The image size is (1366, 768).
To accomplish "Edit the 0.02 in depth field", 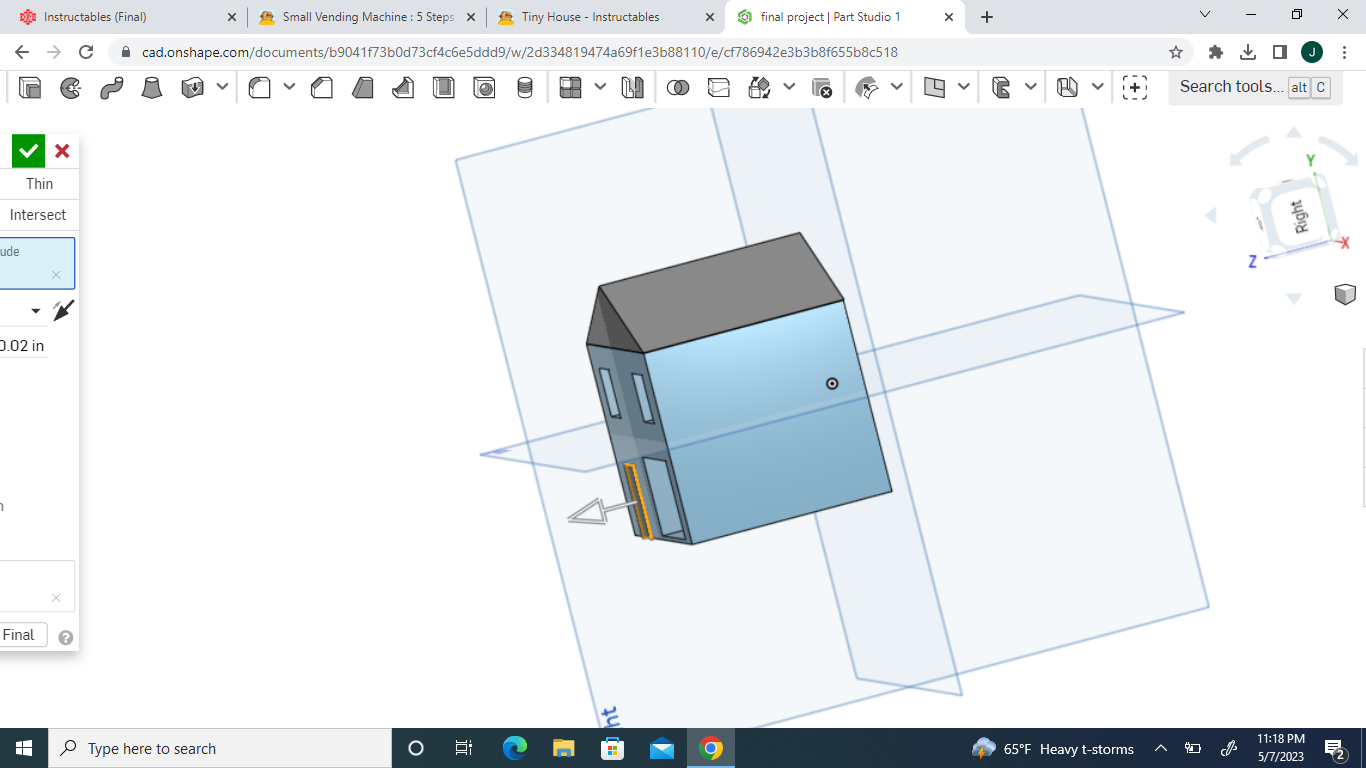I will 24,345.
